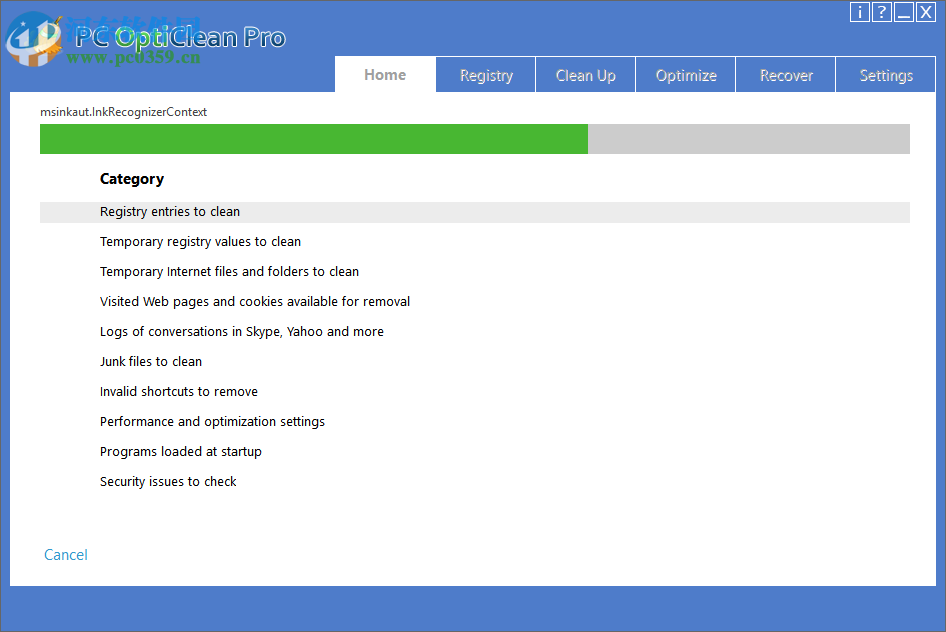Go to the Optimize tab
Image resolution: width=946 pixels, height=632 pixels.
pos(685,74)
